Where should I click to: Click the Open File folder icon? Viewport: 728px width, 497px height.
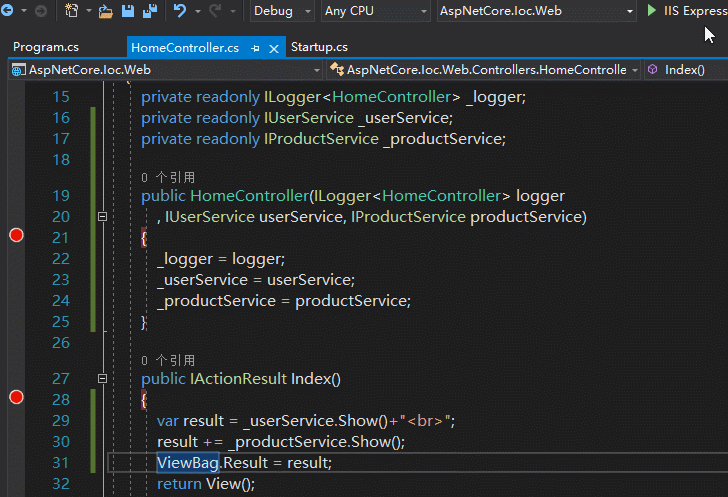(106, 11)
